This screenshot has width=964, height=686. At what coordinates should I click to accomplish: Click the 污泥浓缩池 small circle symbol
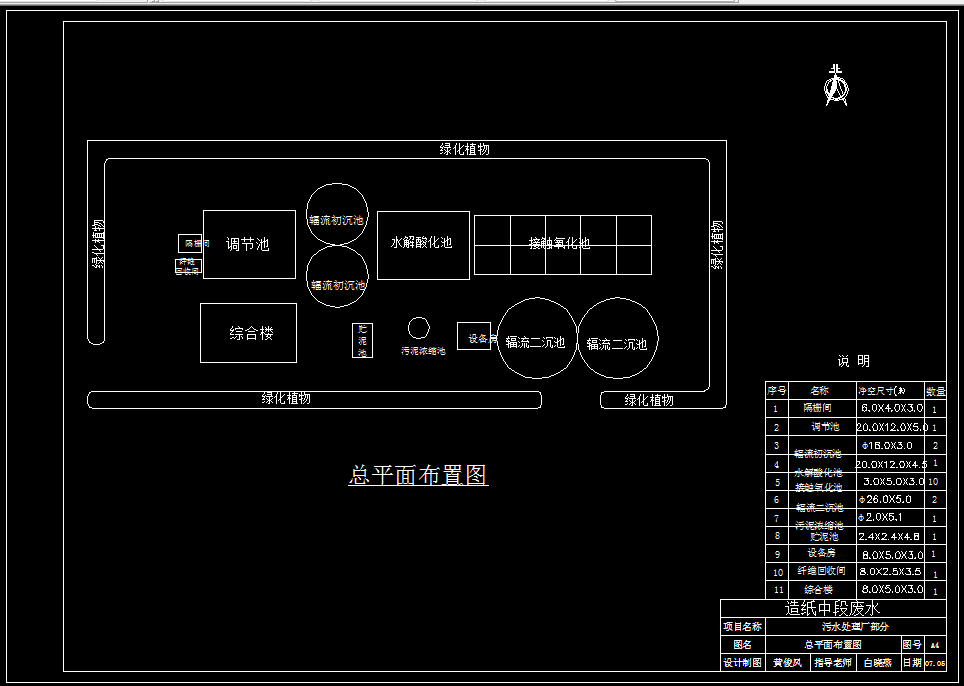417,329
